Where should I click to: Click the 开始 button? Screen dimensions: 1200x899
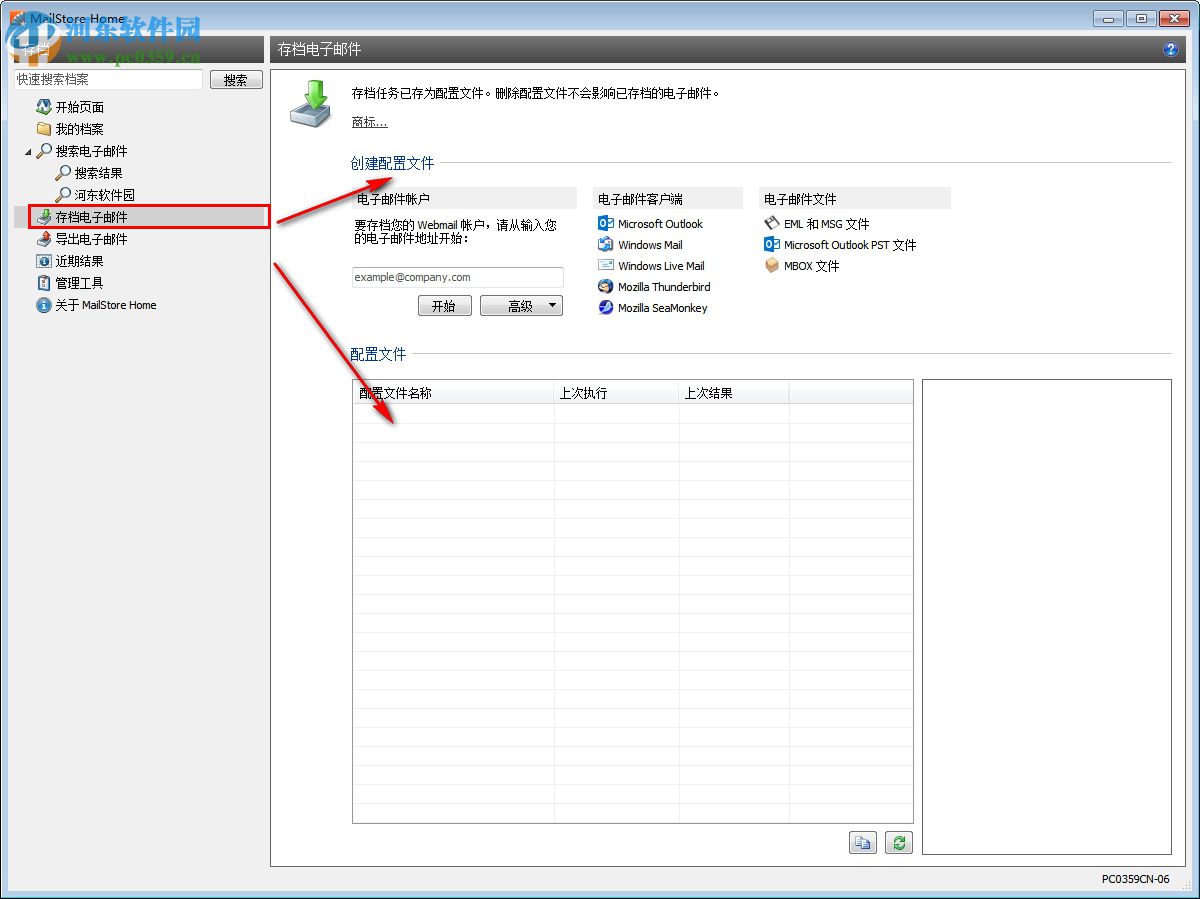(443, 306)
